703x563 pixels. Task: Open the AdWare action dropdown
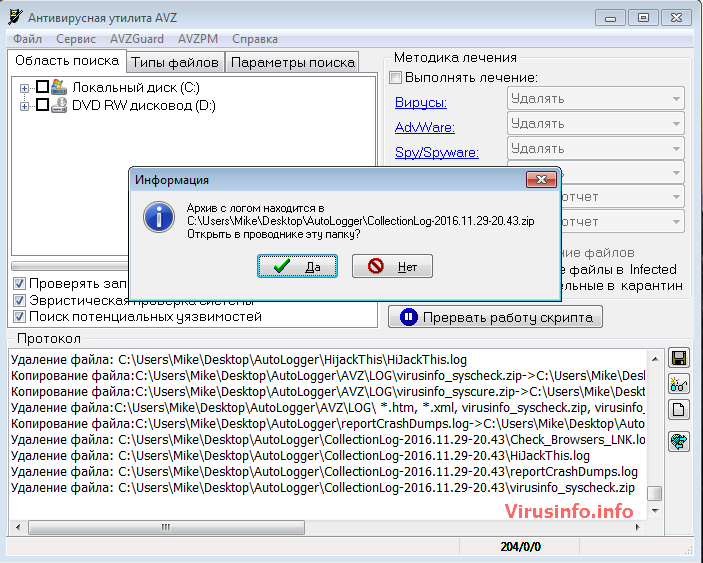pos(596,124)
